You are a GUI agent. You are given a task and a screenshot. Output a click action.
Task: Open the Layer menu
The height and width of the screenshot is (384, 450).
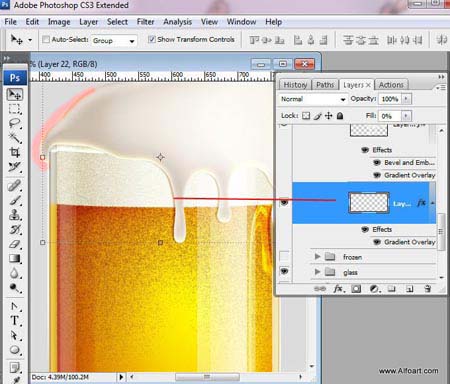coord(88,22)
